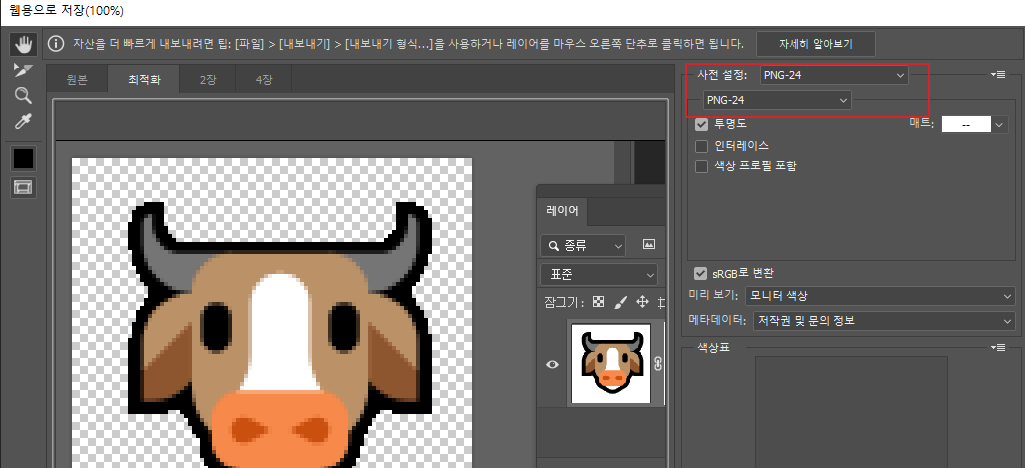Open the 사전 설정 preset dropdown
This screenshot has height=468, width=1025.
click(833, 75)
